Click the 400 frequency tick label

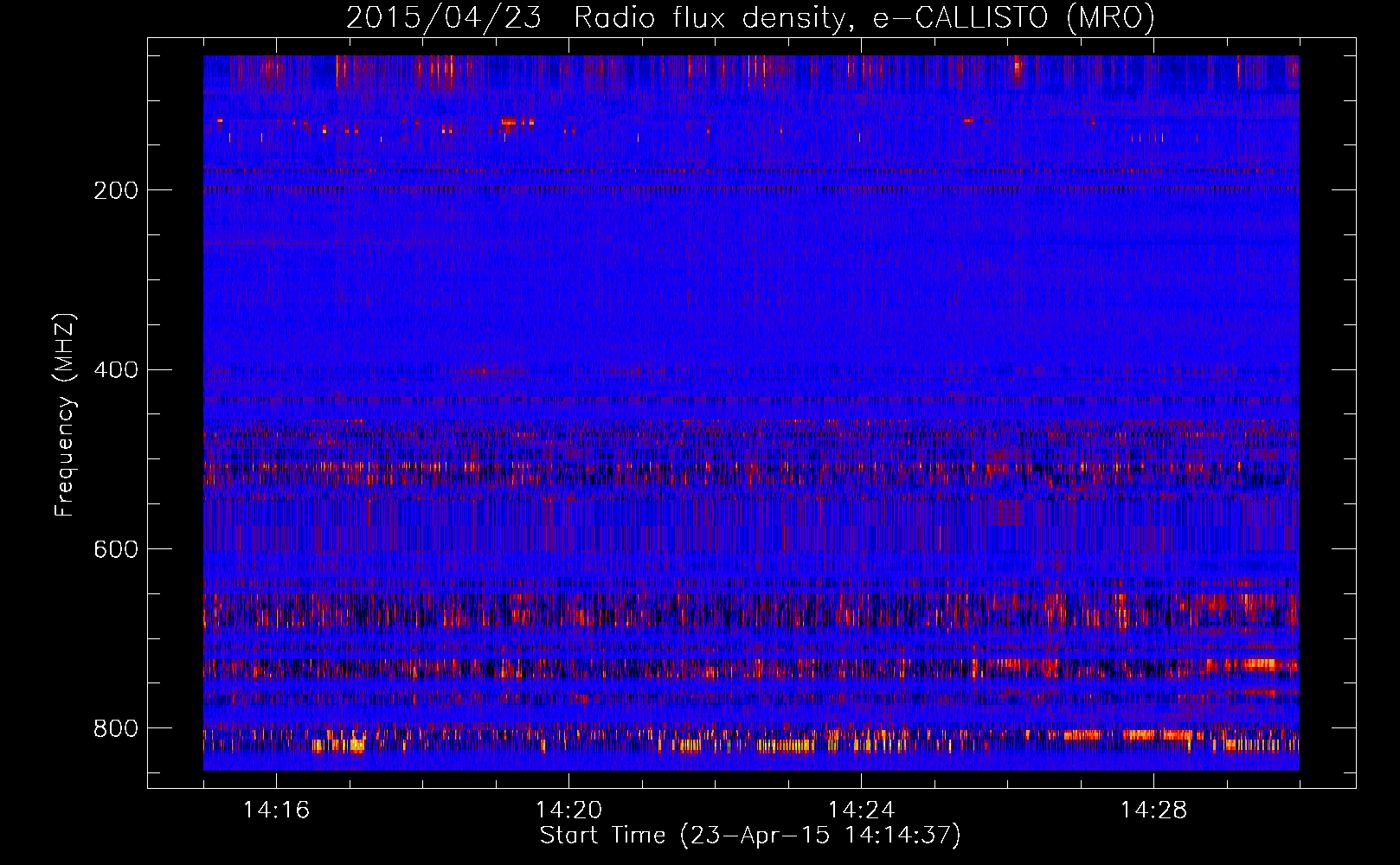point(116,370)
